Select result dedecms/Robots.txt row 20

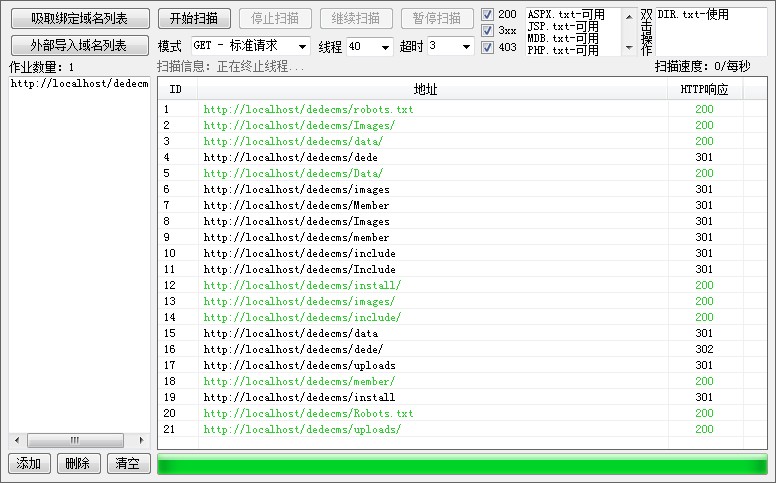point(462,413)
